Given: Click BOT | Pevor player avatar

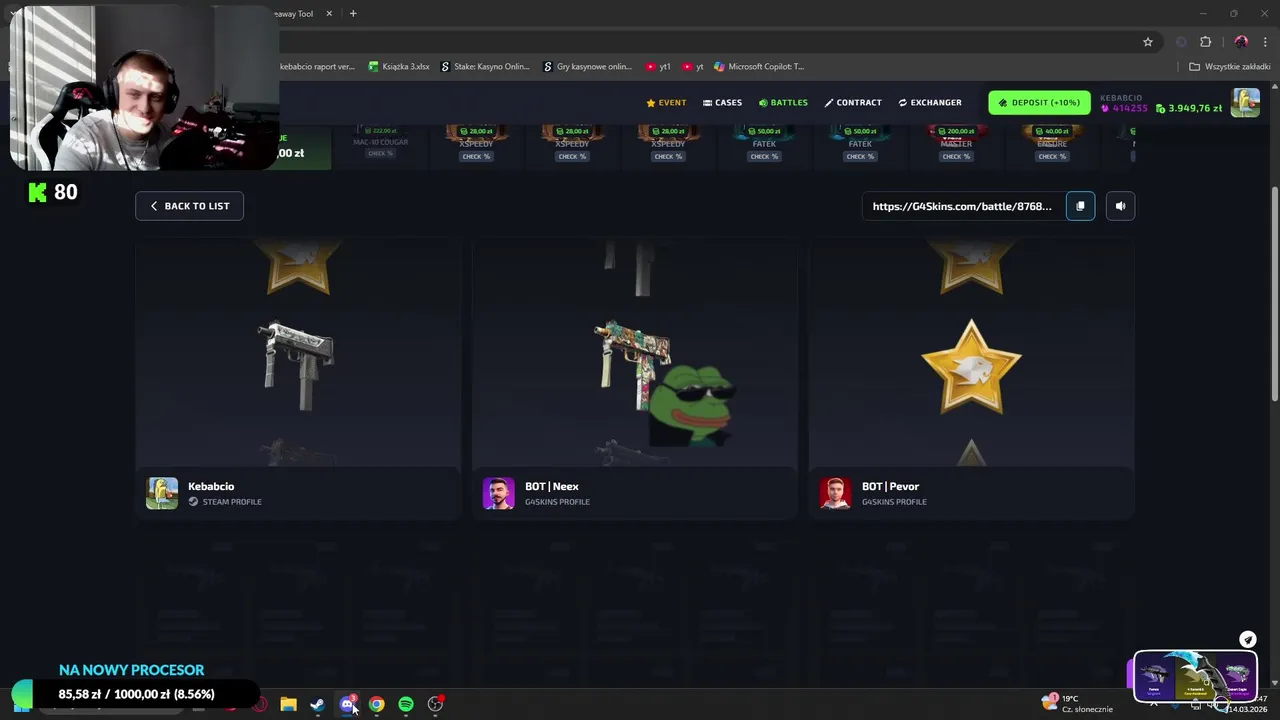Looking at the screenshot, I should (835, 493).
